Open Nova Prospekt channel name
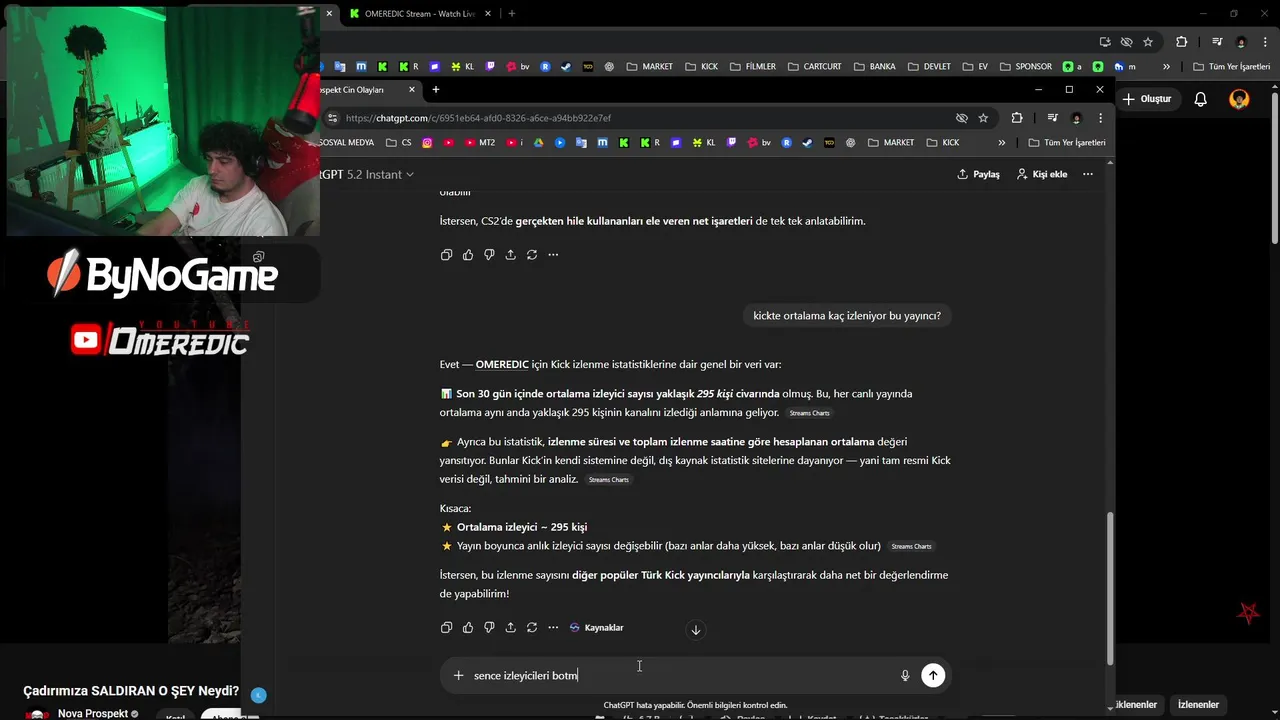 click(x=93, y=714)
